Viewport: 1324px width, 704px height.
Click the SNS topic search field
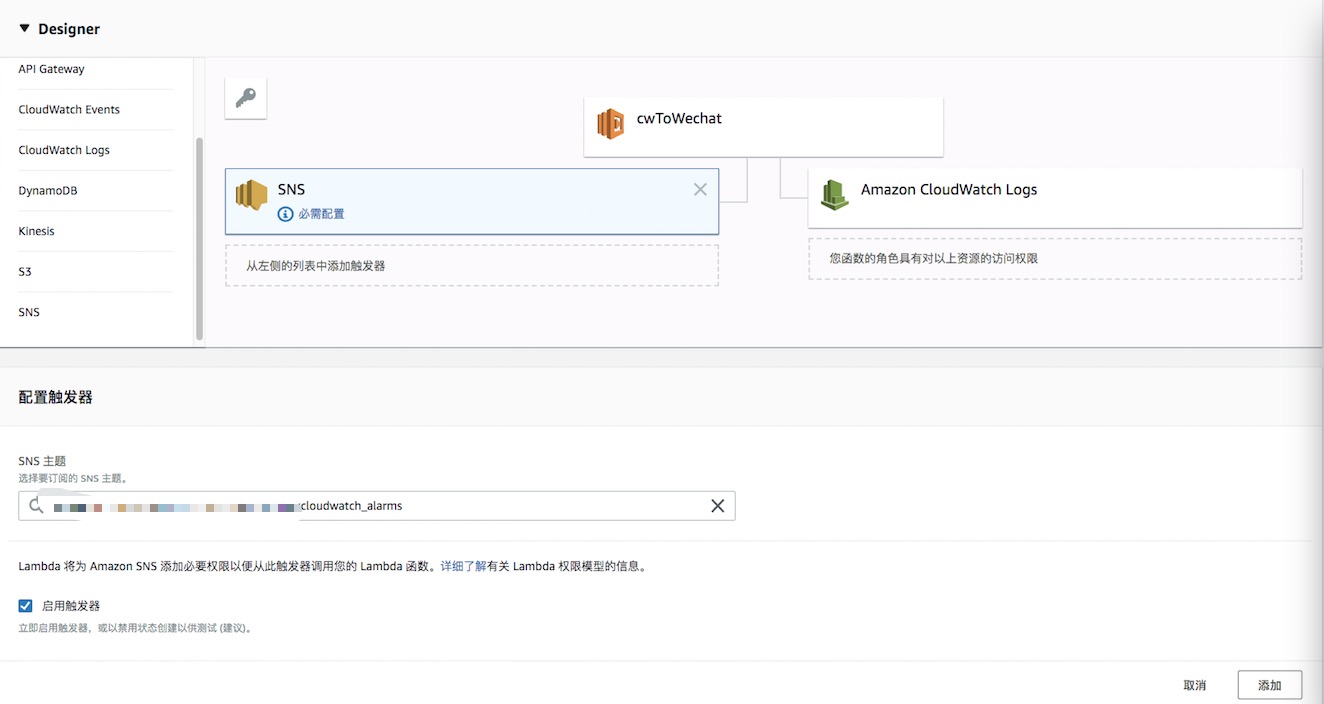click(377, 506)
